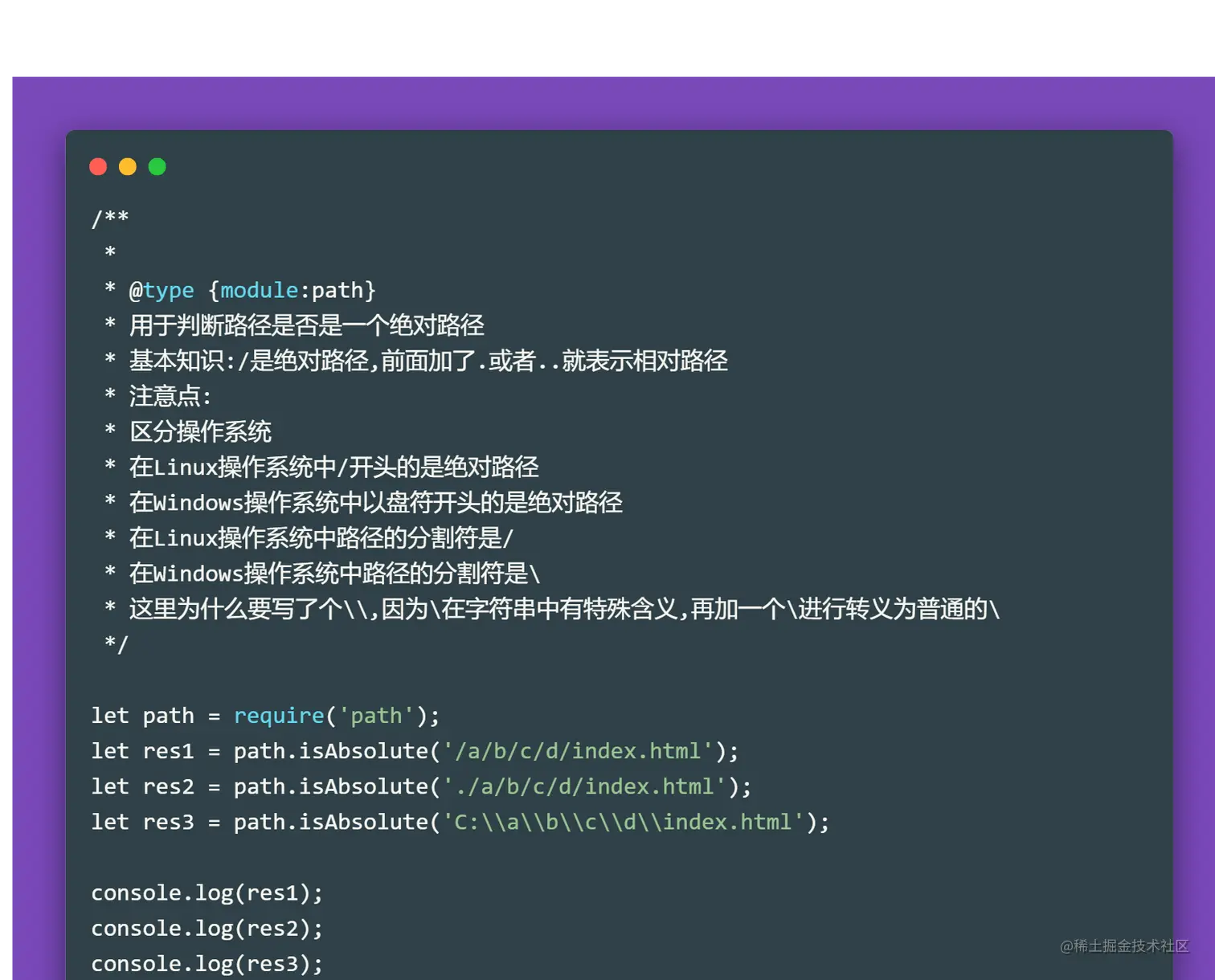The height and width of the screenshot is (980, 1215).
Task: Click the line '在Linux操作系统中路径的分割符是/'
Action: (309, 537)
